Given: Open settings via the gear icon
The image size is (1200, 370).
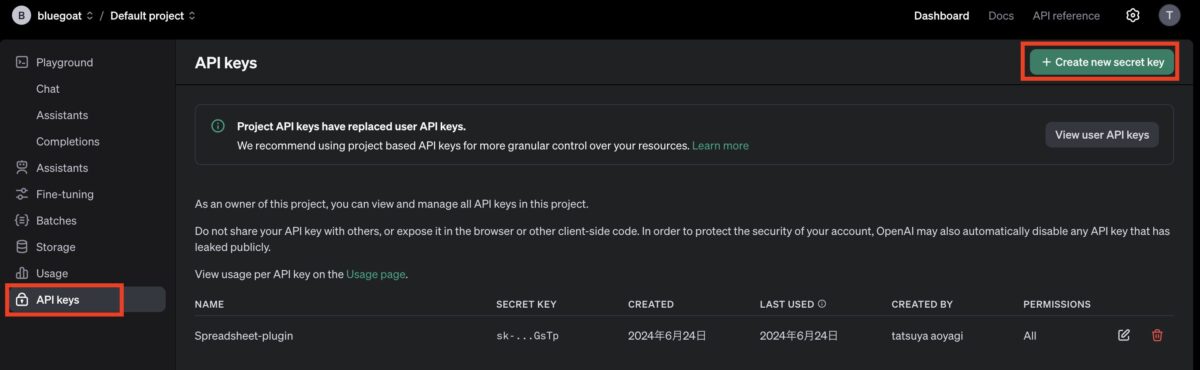Looking at the screenshot, I should tap(1133, 15).
